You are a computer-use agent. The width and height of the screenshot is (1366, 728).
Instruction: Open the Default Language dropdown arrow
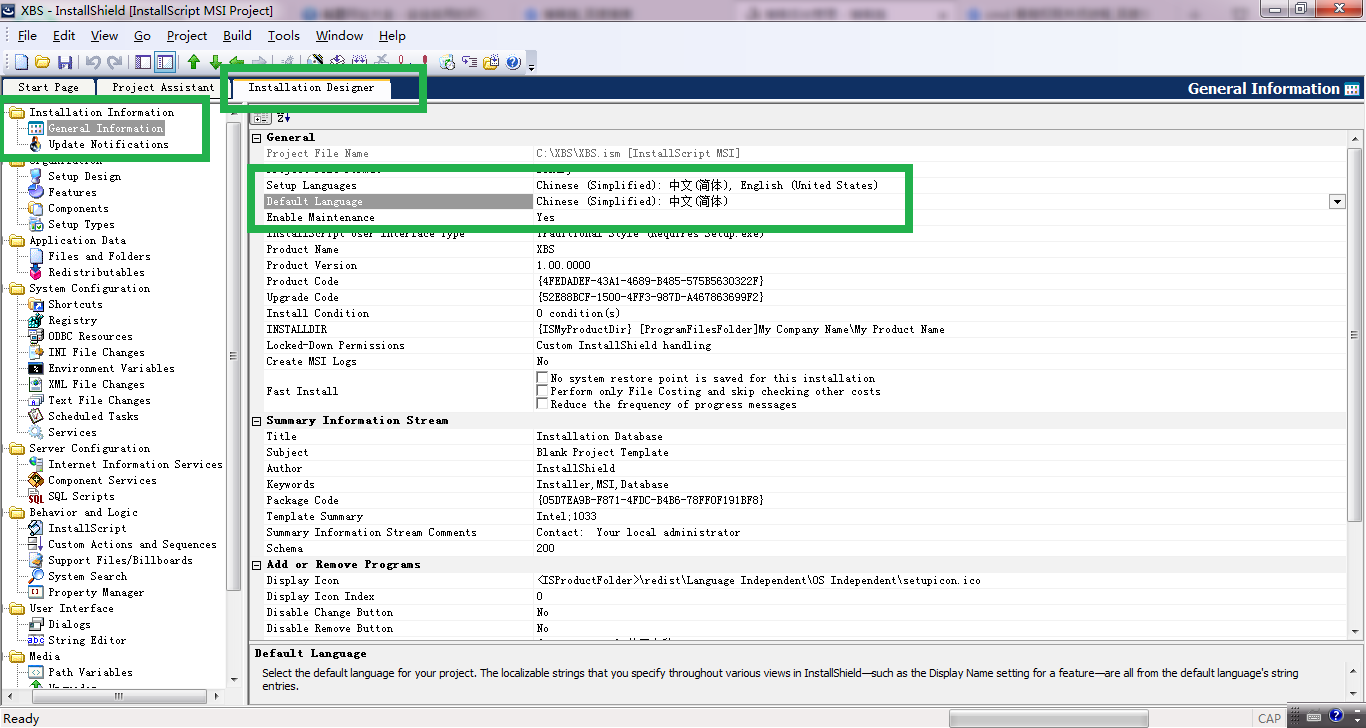click(x=1337, y=201)
